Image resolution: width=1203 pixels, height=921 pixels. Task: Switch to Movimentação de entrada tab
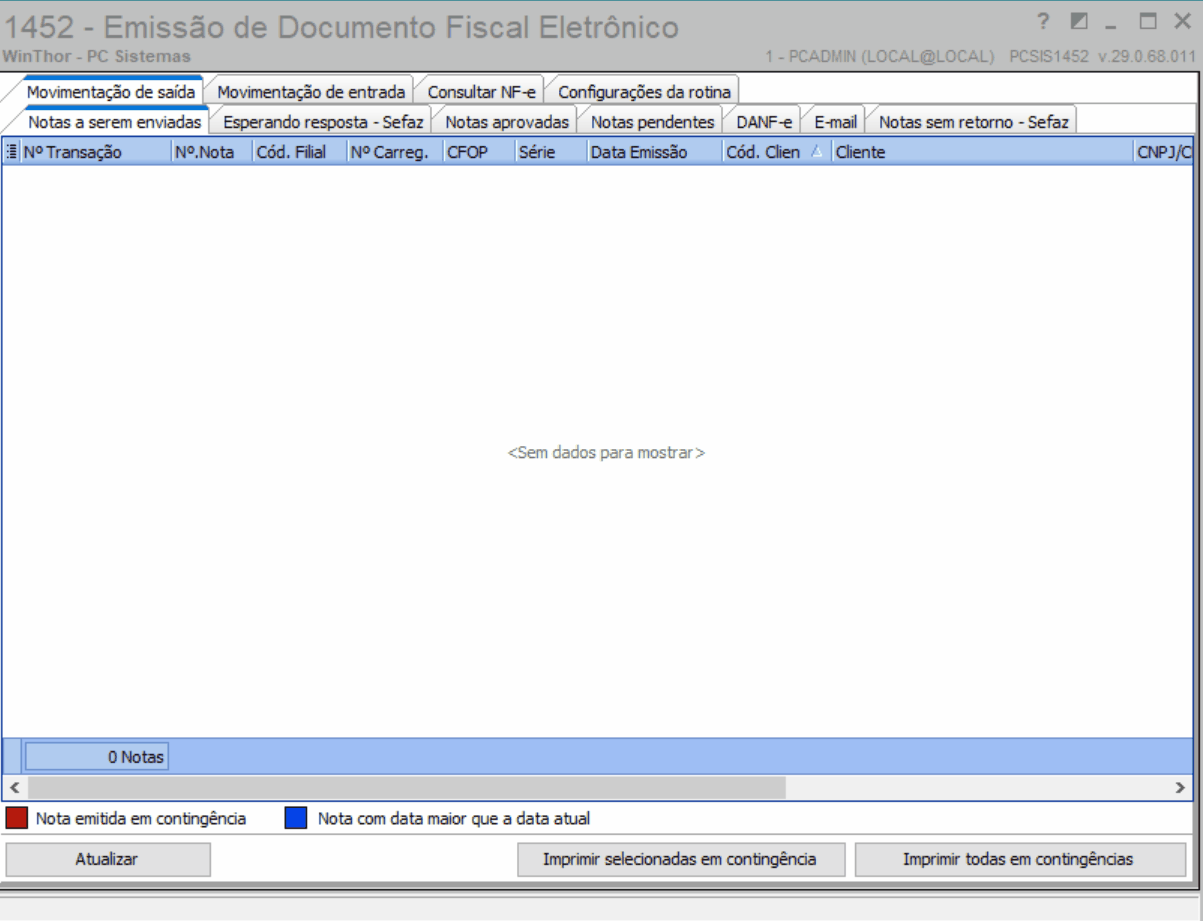pyautogui.click(x=311, y=92)
